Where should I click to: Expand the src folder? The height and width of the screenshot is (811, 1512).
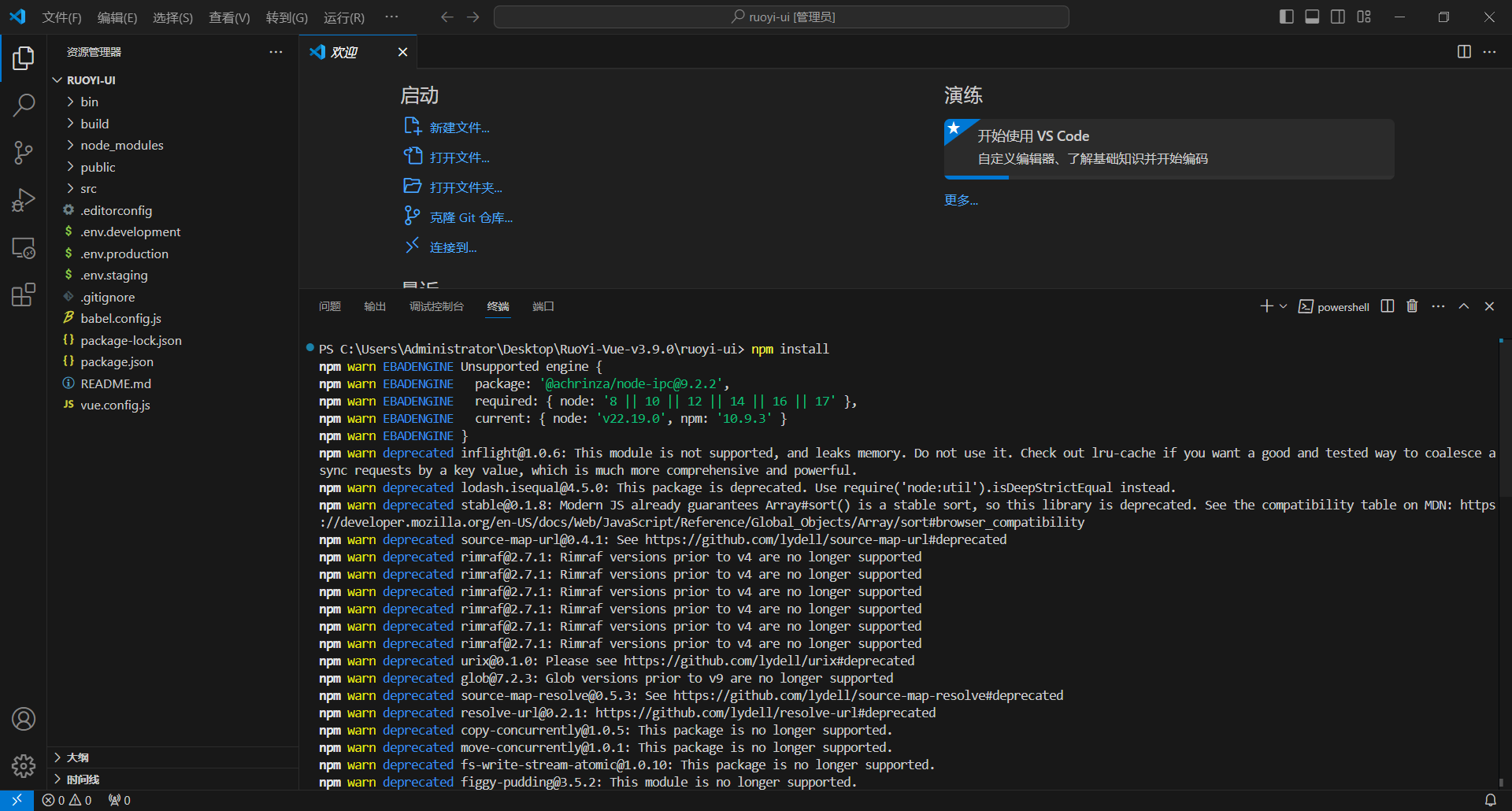(88, 189)
